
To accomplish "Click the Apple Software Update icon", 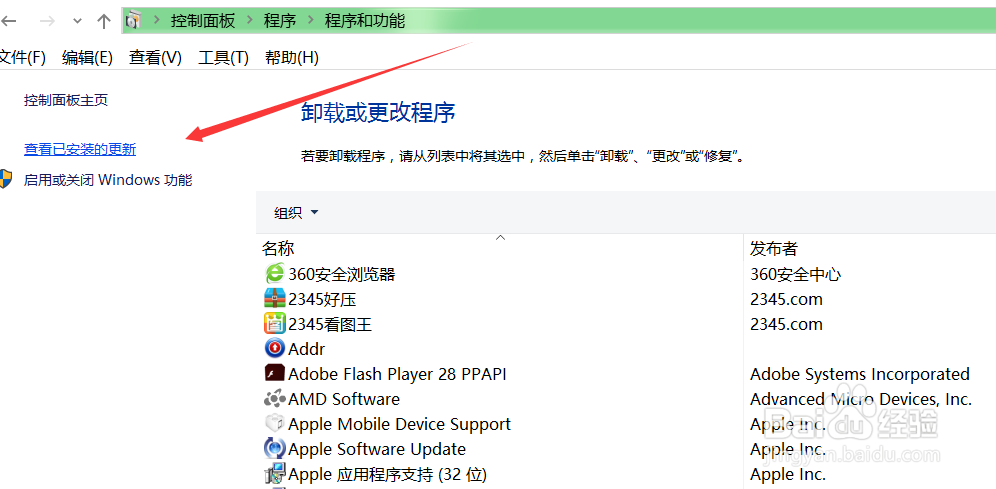I will coord(274,449).
